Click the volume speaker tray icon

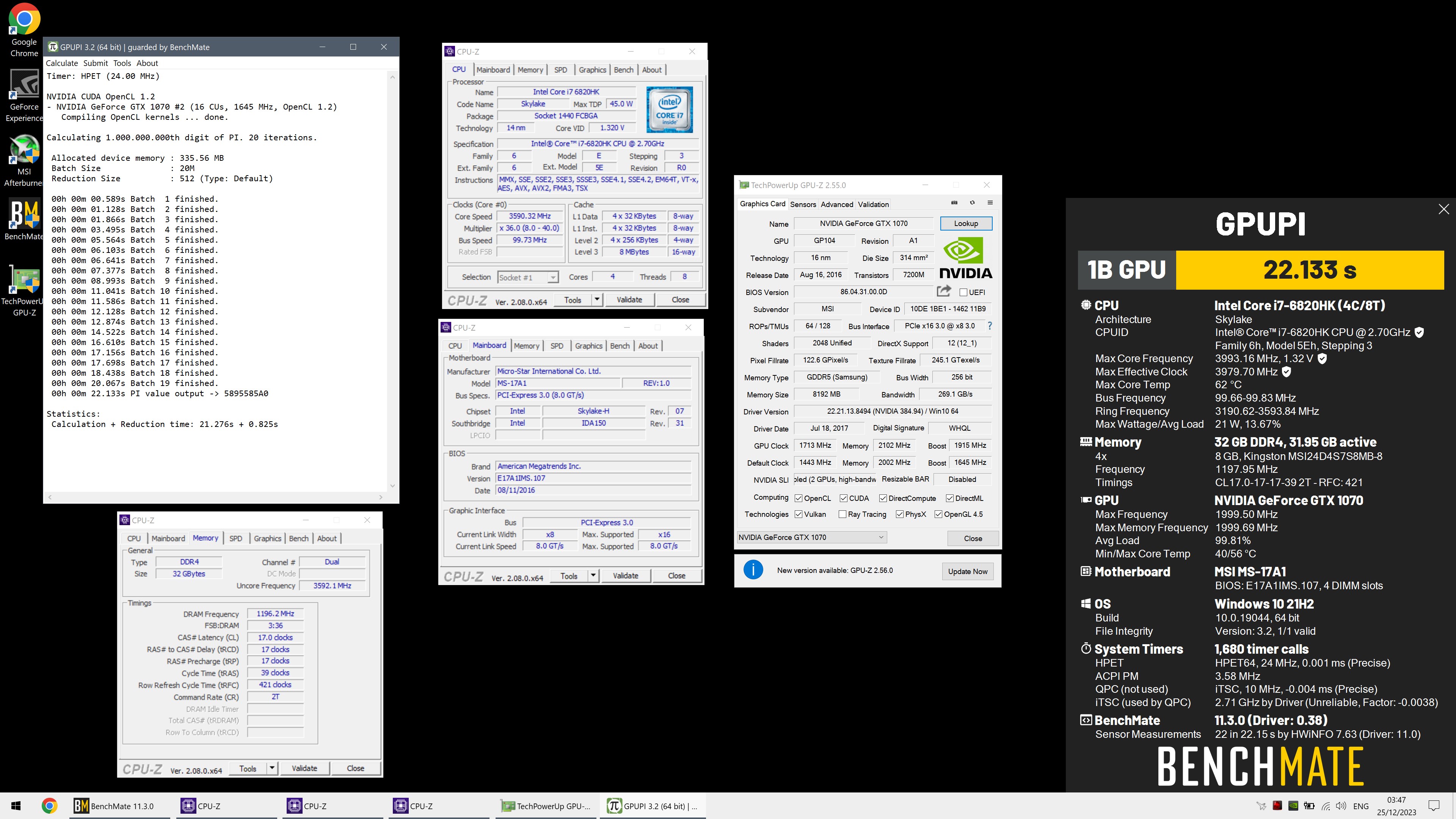click(1341, 806)
